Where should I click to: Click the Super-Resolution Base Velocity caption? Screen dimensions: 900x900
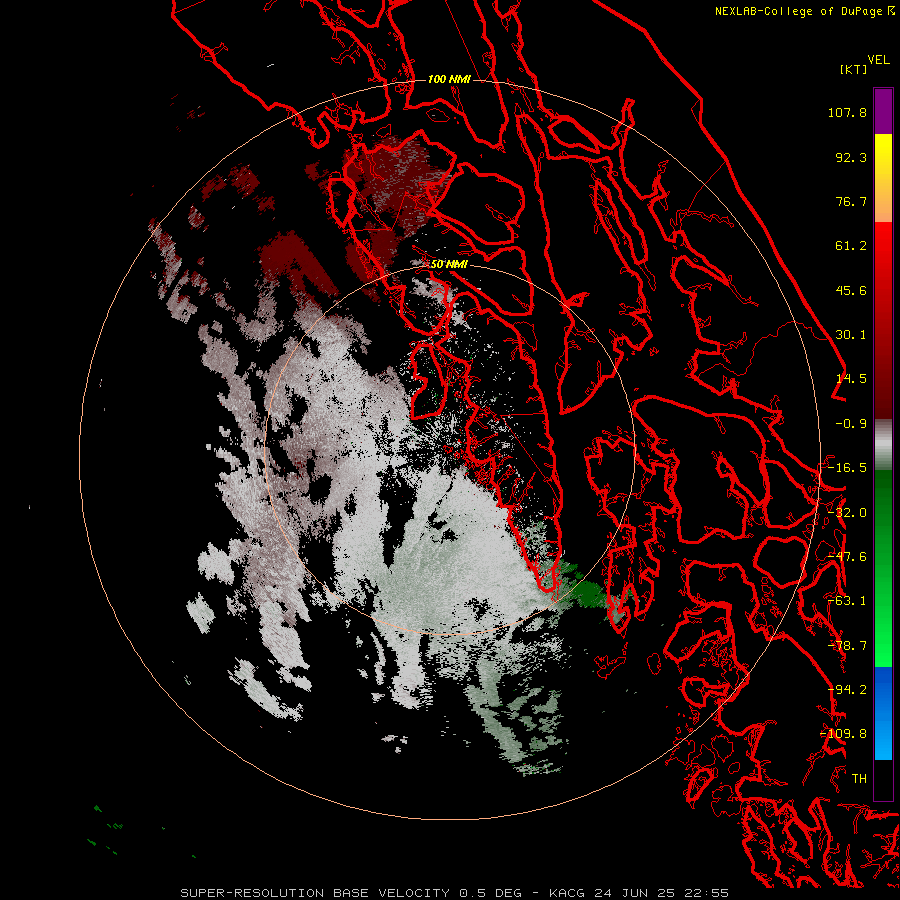[454, 893]
